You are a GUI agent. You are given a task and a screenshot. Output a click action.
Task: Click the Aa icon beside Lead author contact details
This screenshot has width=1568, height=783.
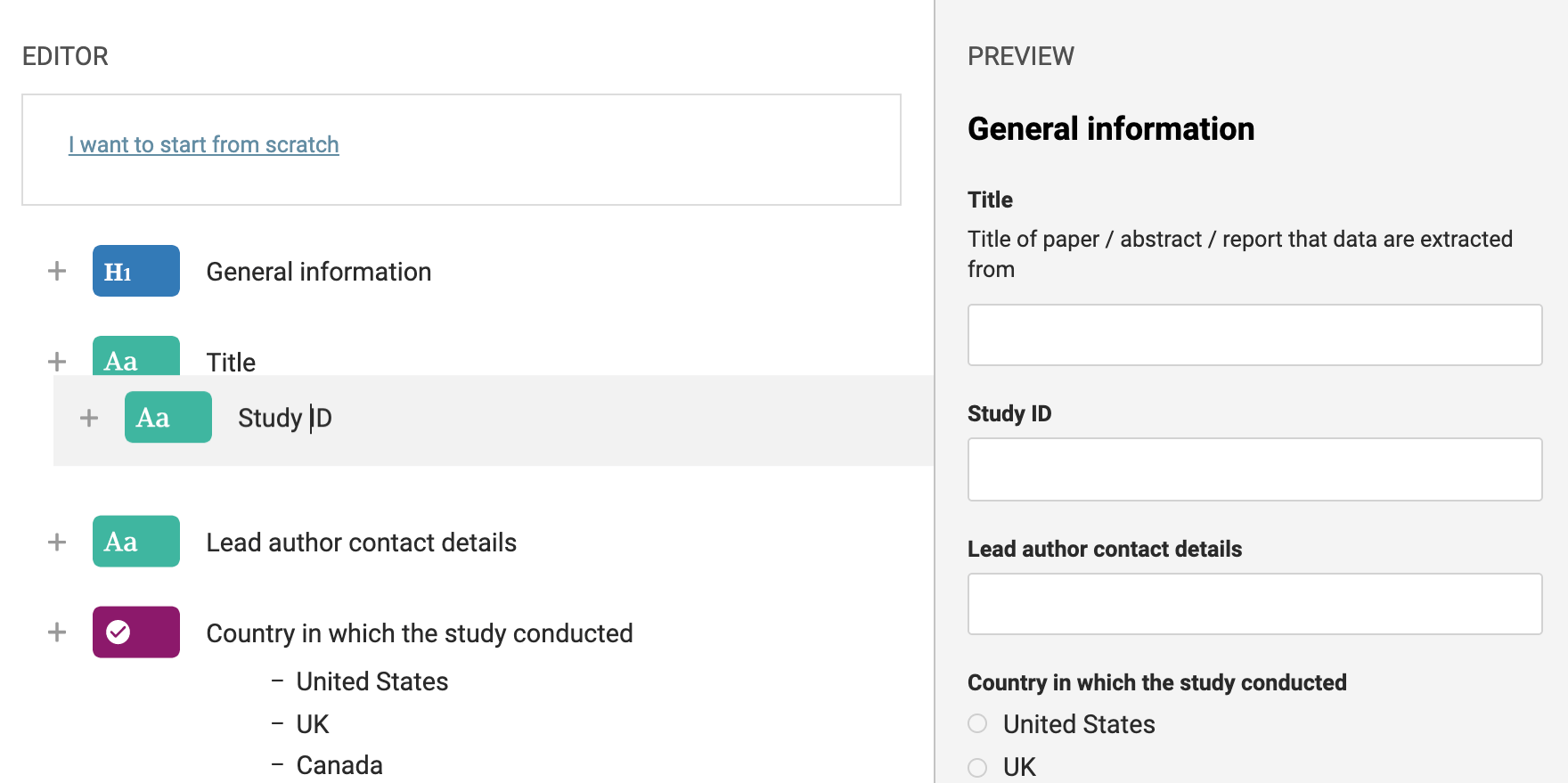click(x=135, y=542)
